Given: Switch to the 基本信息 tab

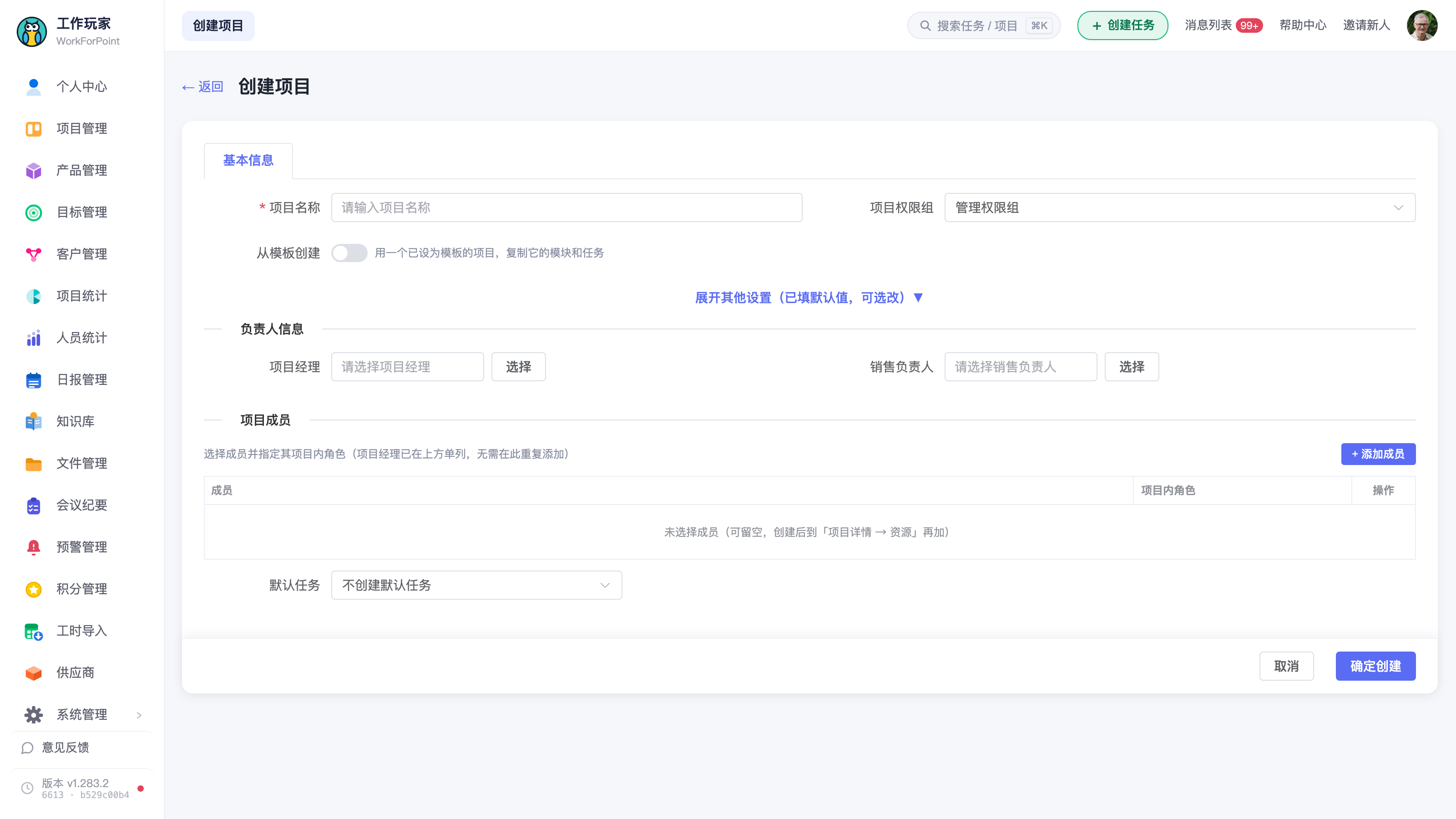Looking at the screenshot, I should click(x=248, y=161).
